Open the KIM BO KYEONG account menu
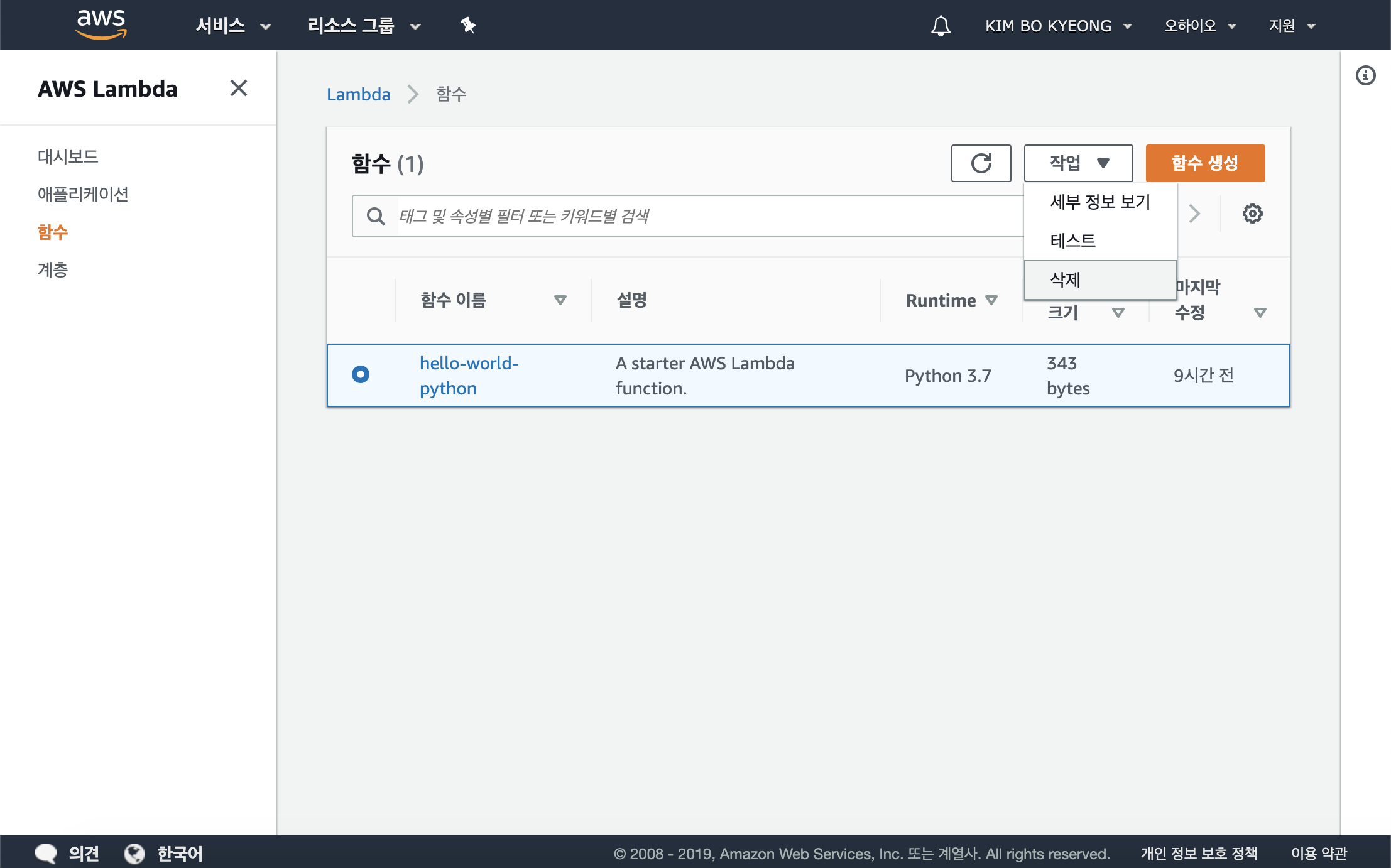The image size is (1391, 868). 1059,26
